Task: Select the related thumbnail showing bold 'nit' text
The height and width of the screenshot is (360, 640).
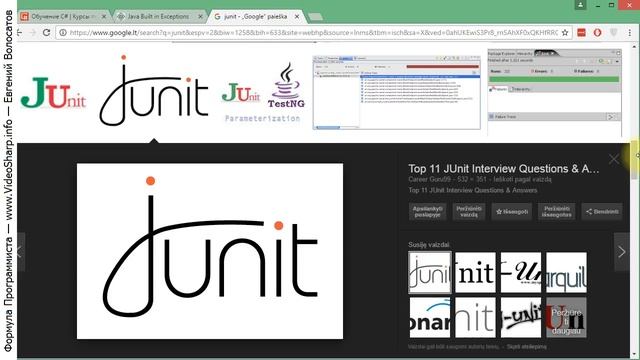Action: [x=475, y=272]
